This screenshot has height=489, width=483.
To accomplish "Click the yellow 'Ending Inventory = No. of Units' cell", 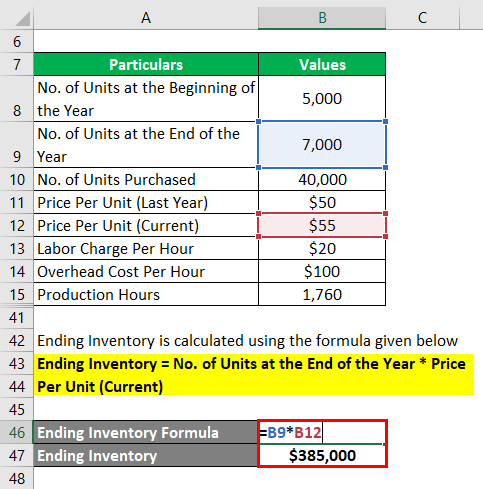I will 254,364.
